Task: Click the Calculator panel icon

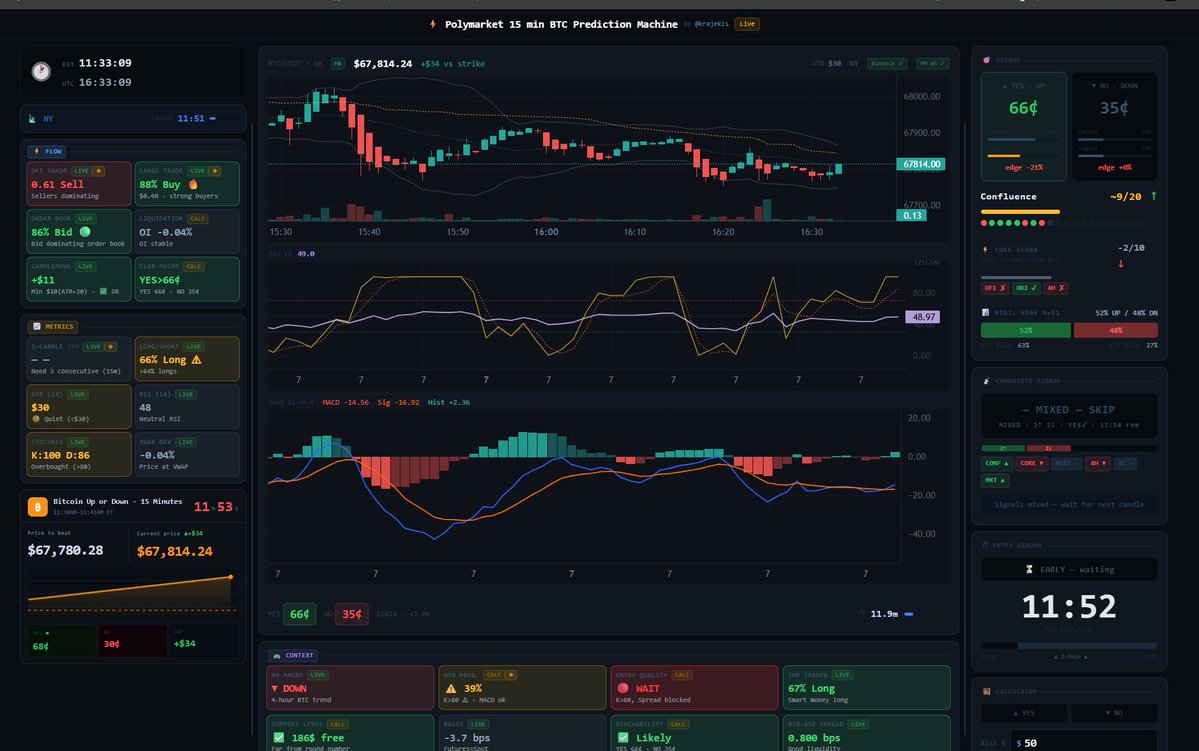Action: [986, 691]
